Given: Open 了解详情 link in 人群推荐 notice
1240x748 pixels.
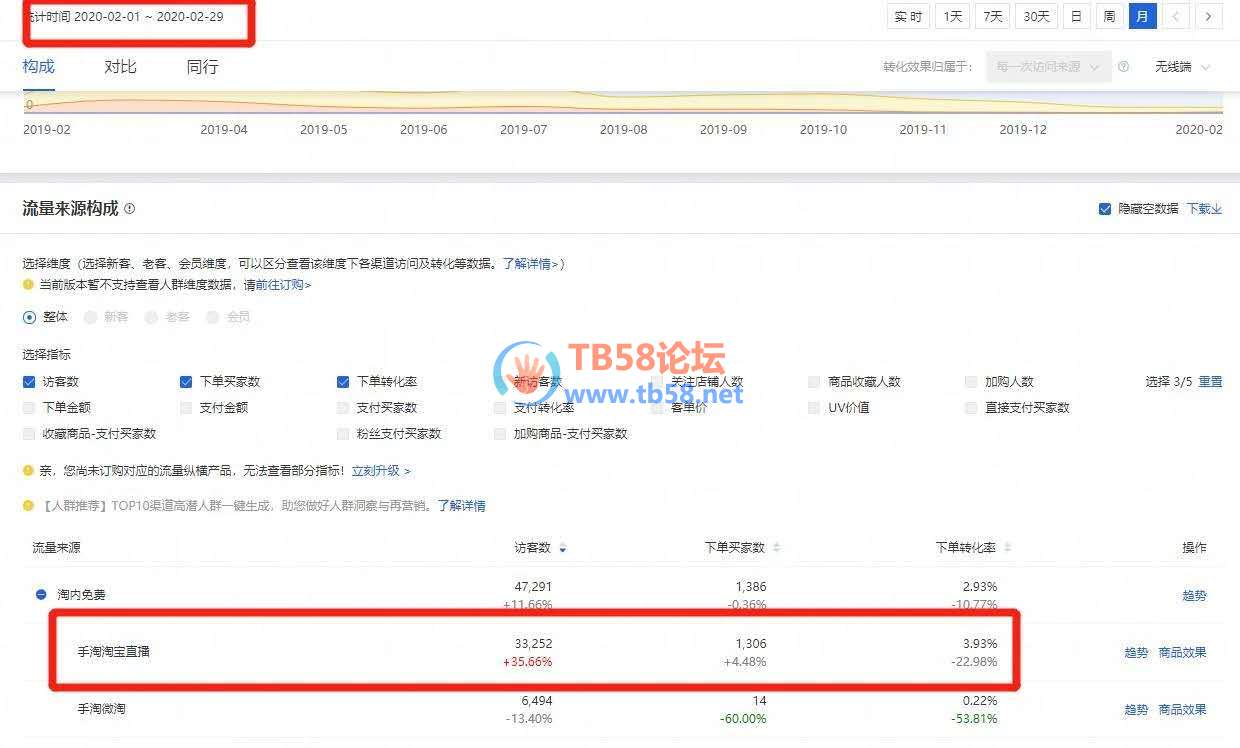Looking at the screenshot, I should pos(461,506).
